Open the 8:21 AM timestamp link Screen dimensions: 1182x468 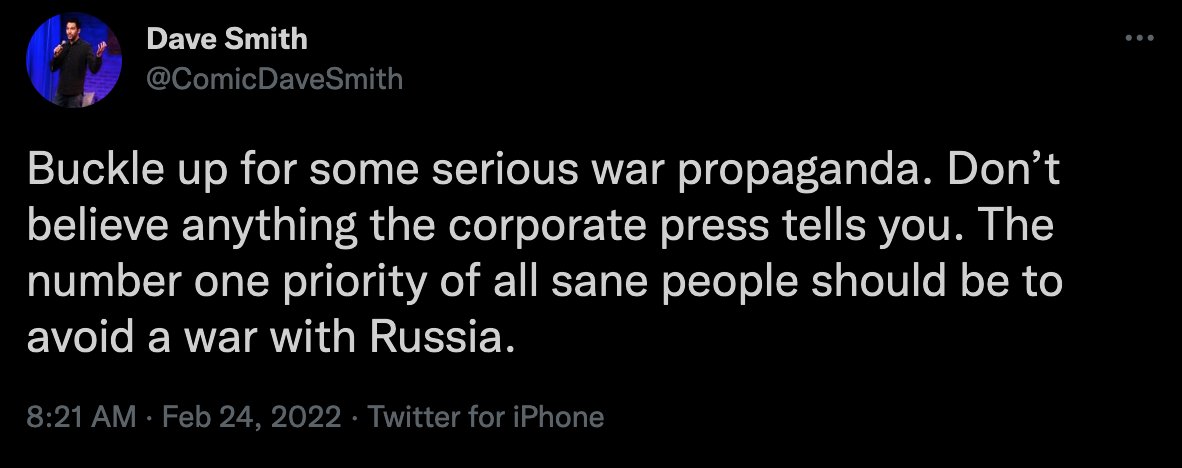pos(81,417)
